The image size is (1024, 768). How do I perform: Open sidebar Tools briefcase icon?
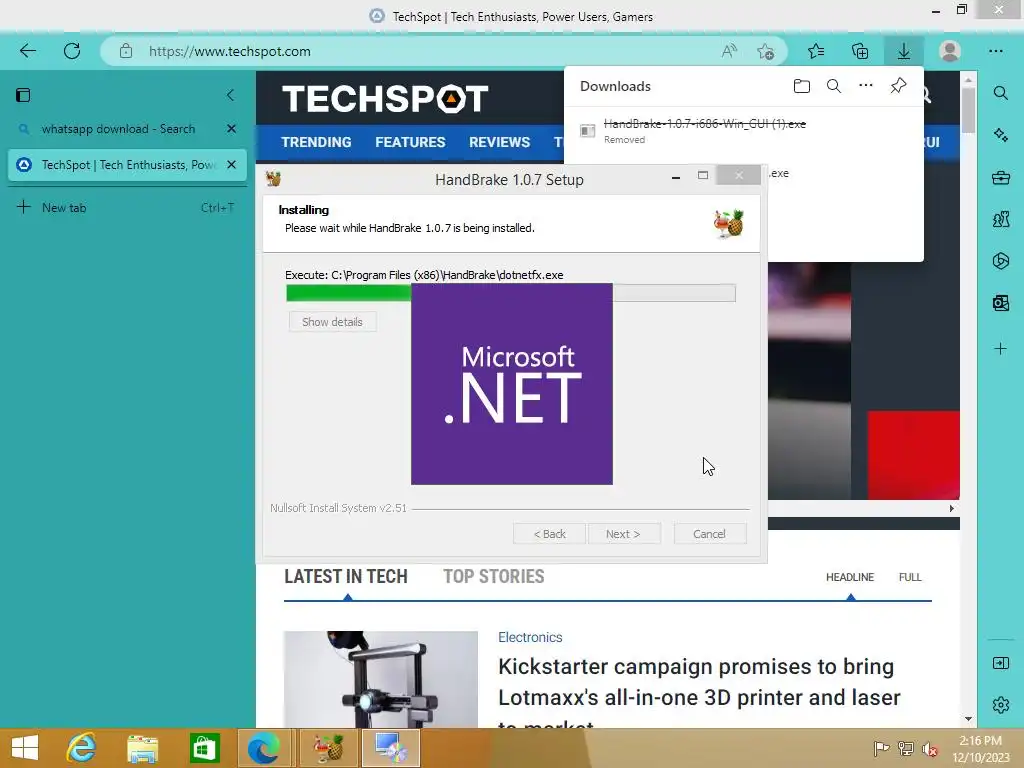(1000, 177)
